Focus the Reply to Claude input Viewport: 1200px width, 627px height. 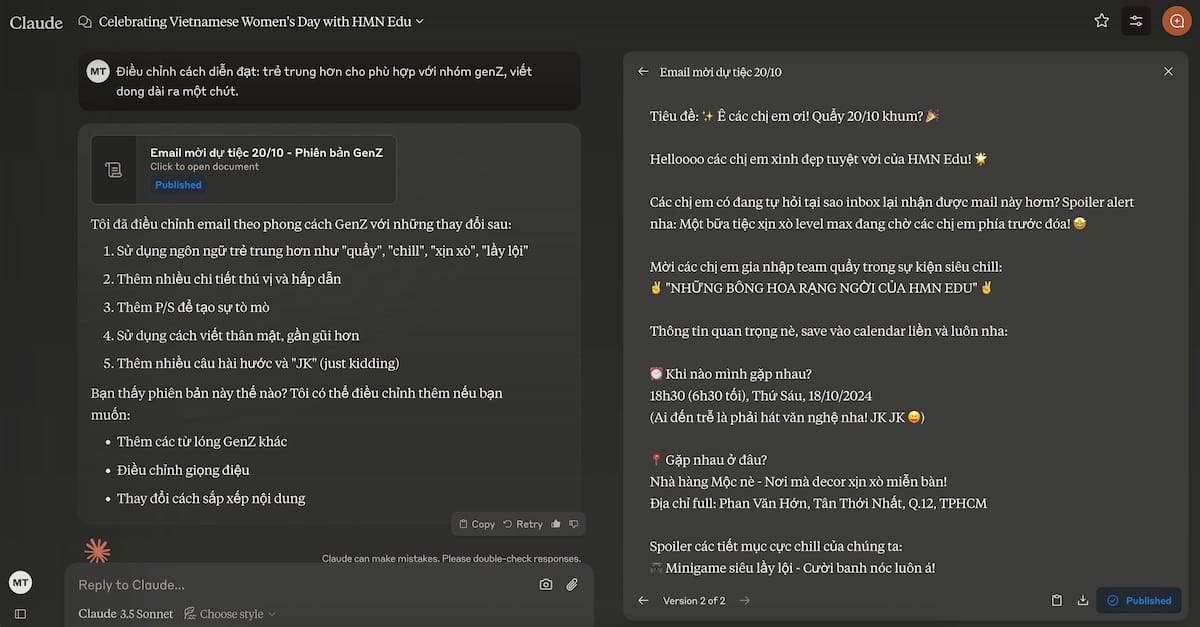tap(300, 585)
